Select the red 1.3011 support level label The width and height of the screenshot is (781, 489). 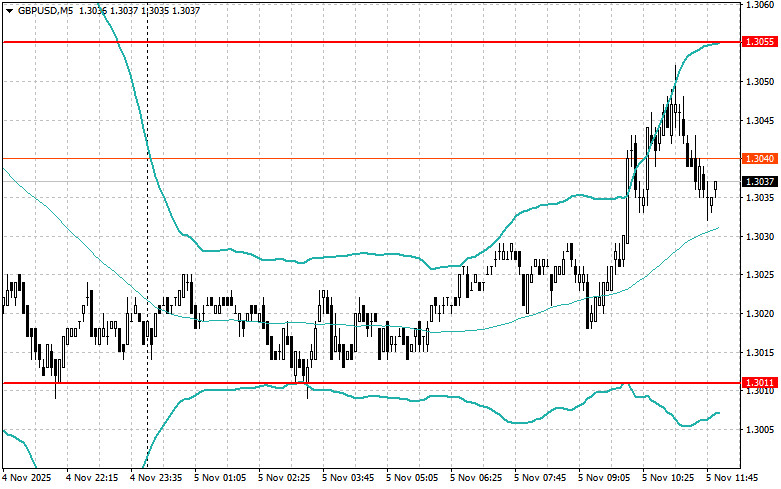[760, 382]
